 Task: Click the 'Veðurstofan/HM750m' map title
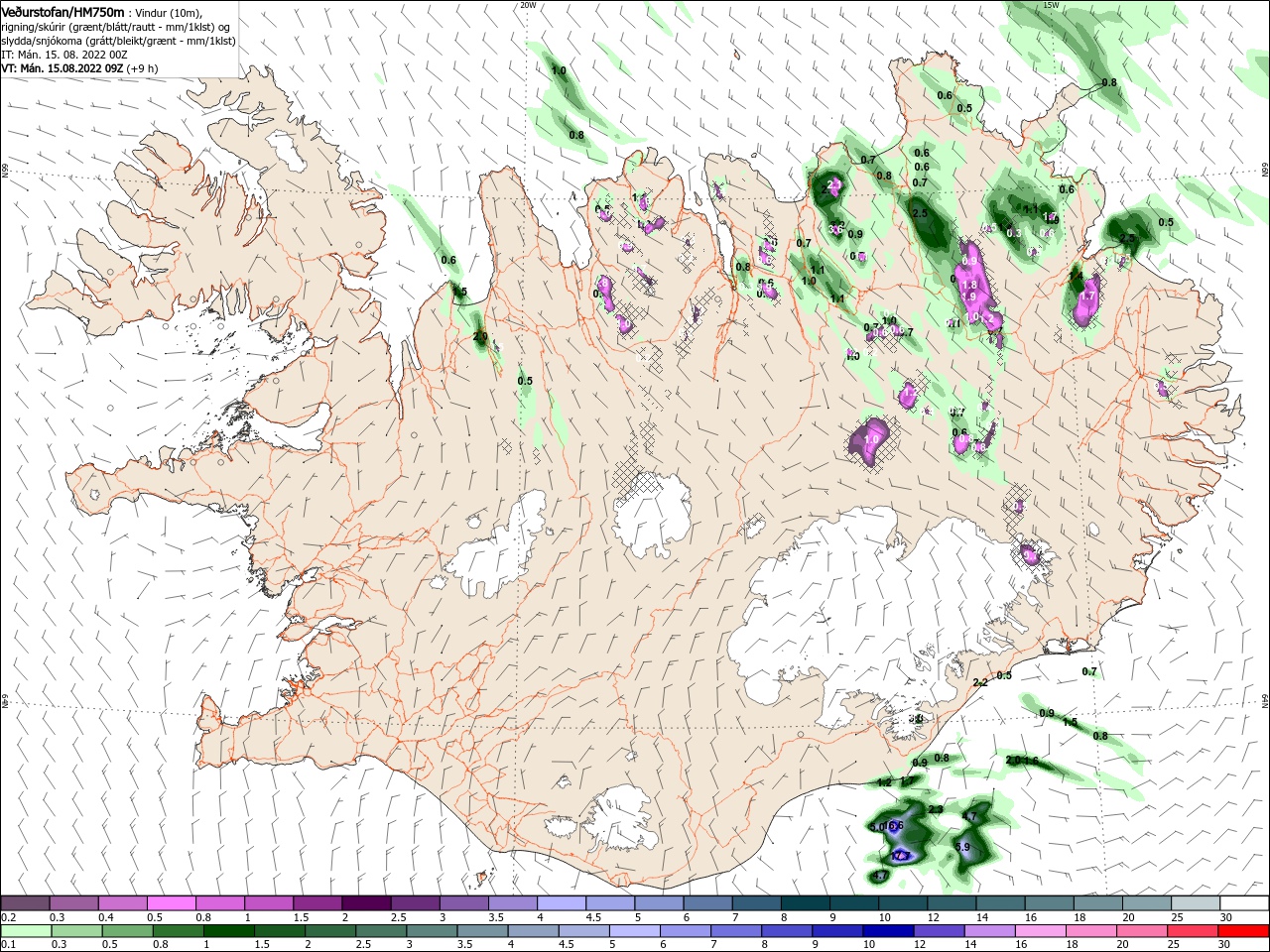pos(63,11)
